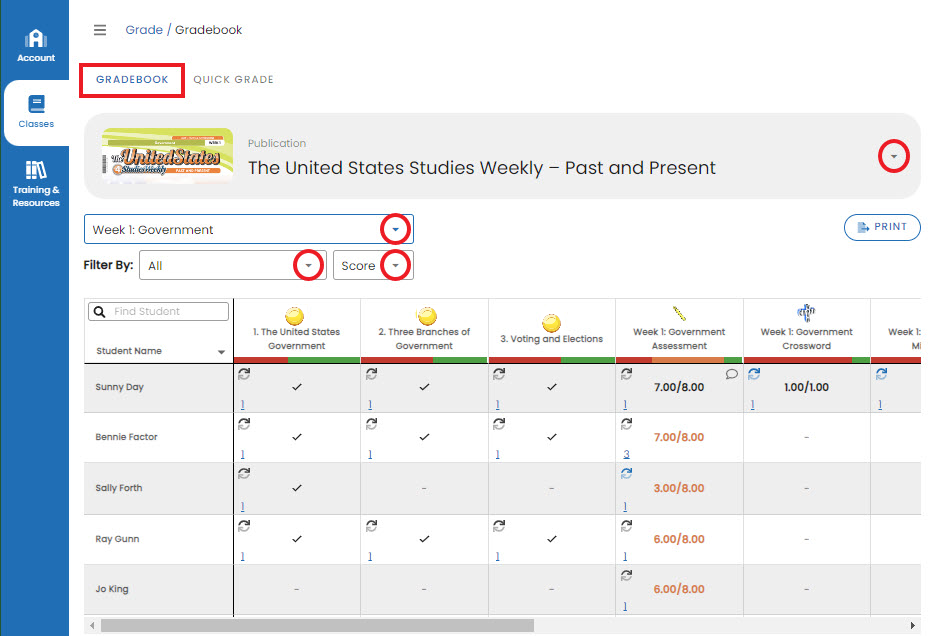
Task: Click the Government Crossword column icon
Action: [x=806, y=312]
